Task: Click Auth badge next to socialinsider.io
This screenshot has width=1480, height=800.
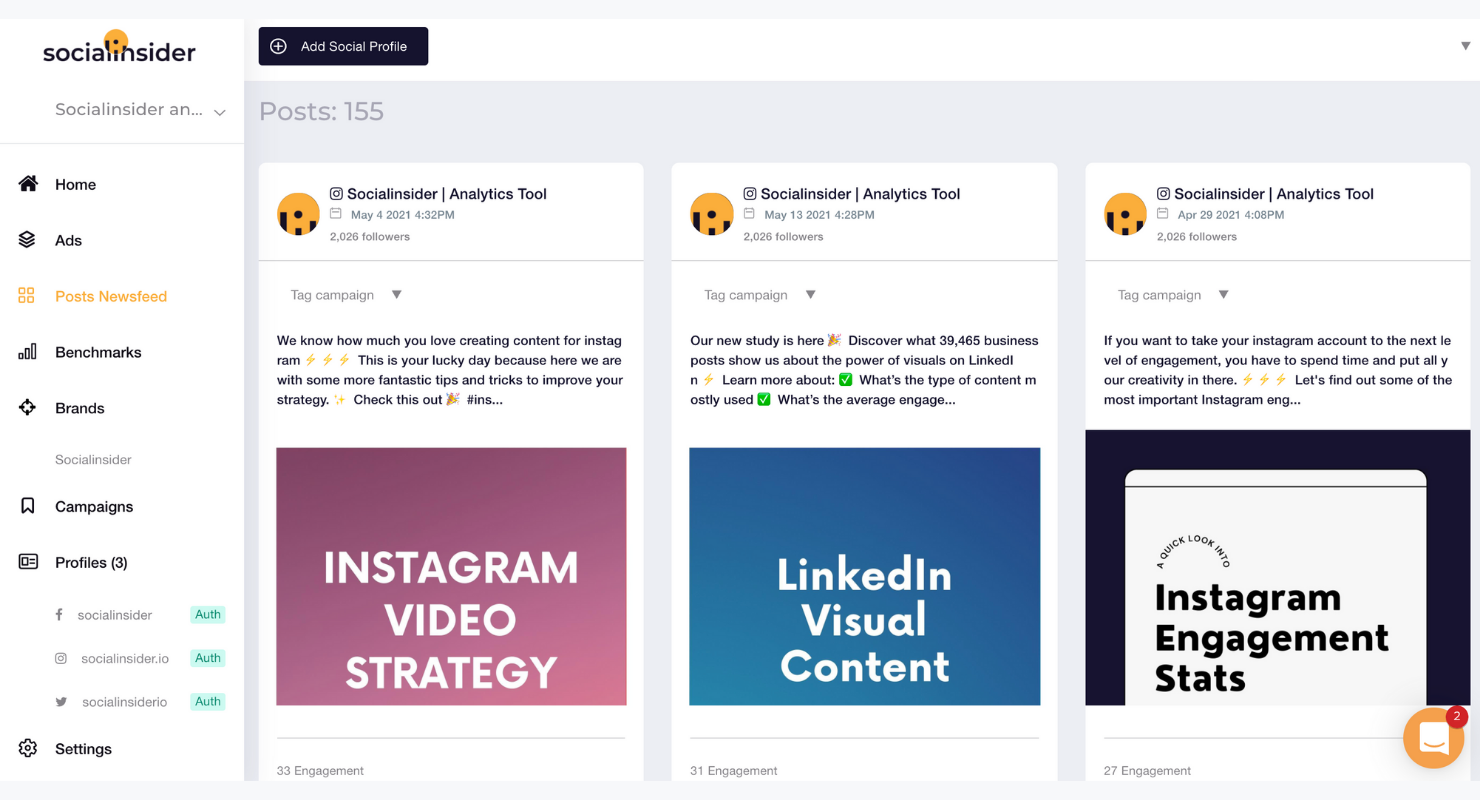Action: pyautogui.click(x=208, y=658)
